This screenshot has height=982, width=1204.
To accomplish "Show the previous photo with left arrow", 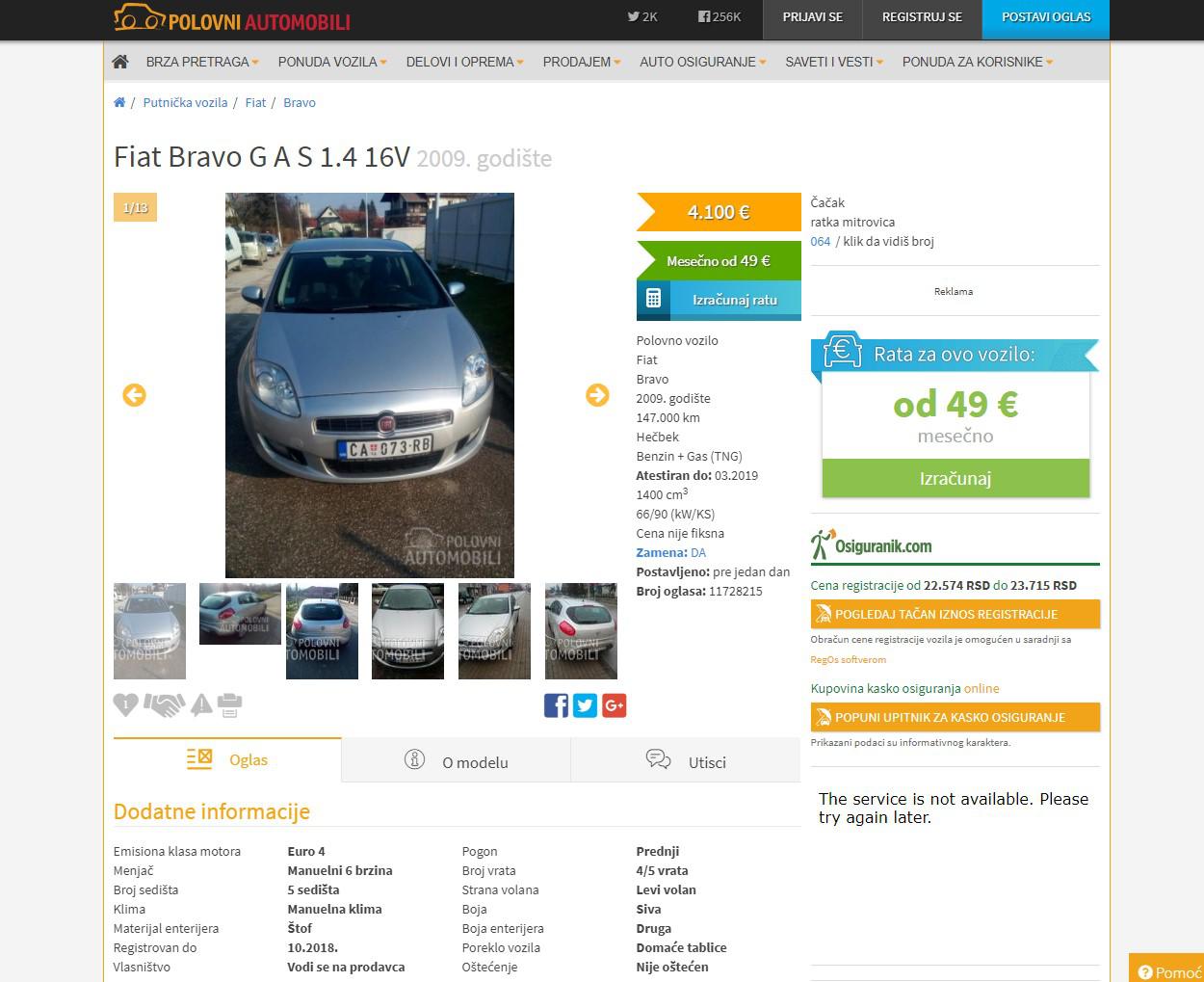I will (134, 395).
